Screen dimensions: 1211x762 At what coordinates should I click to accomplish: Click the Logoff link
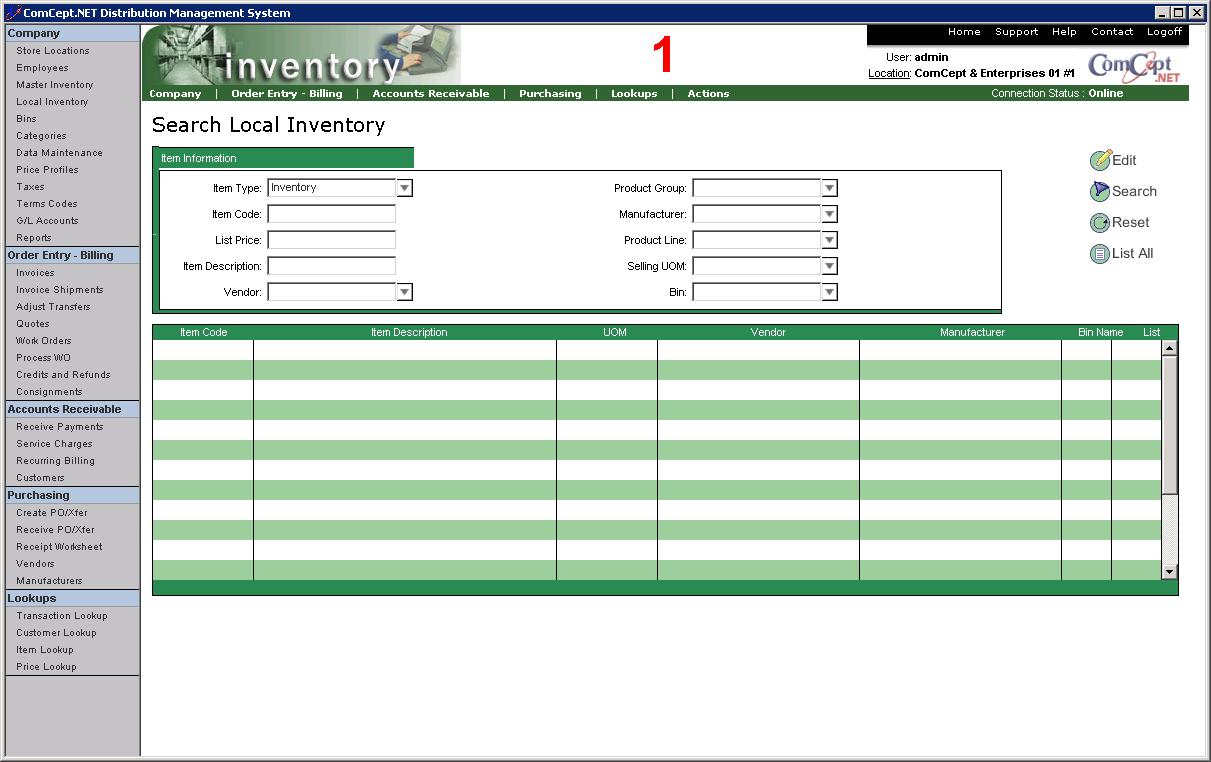tap(1164, 32)
